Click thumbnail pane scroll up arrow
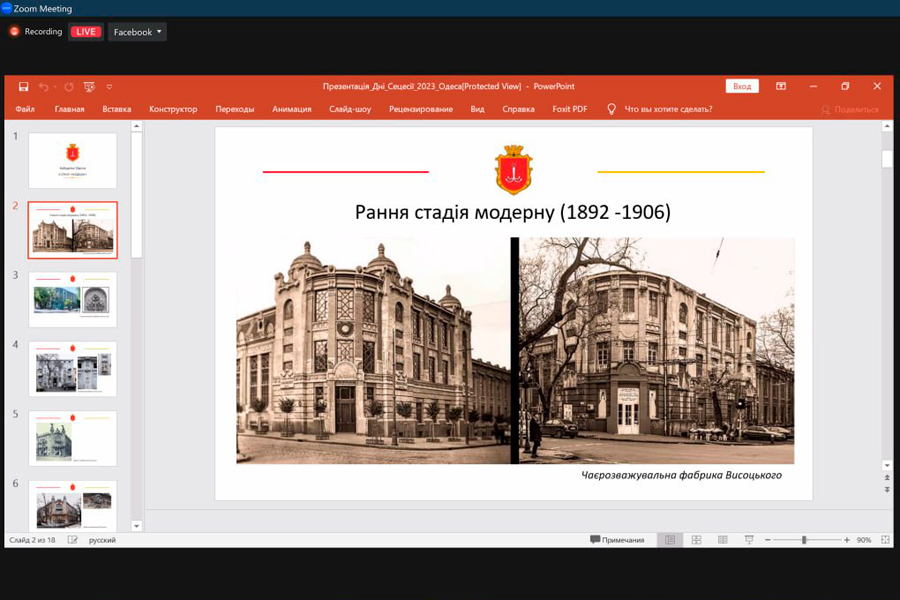Screen dimensions: 900x600 (x=137, y=126)
